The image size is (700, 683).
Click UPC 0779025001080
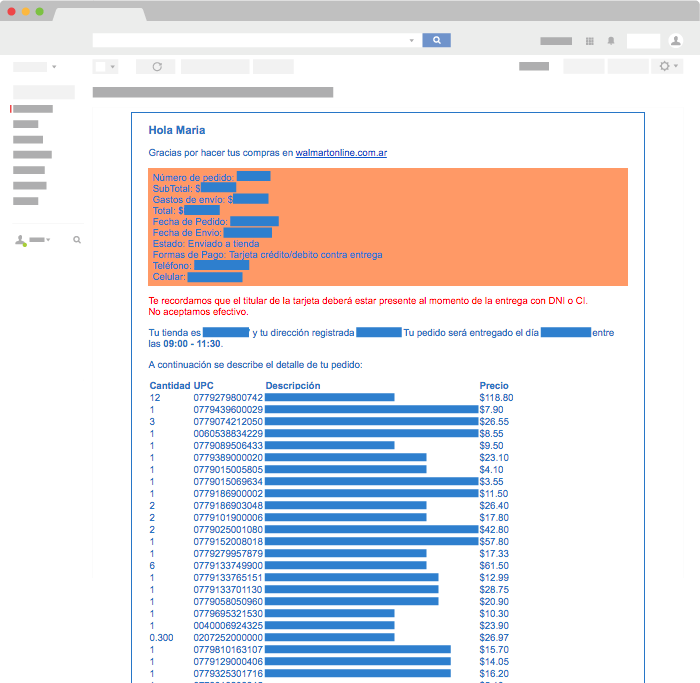(x=228, y=530)
